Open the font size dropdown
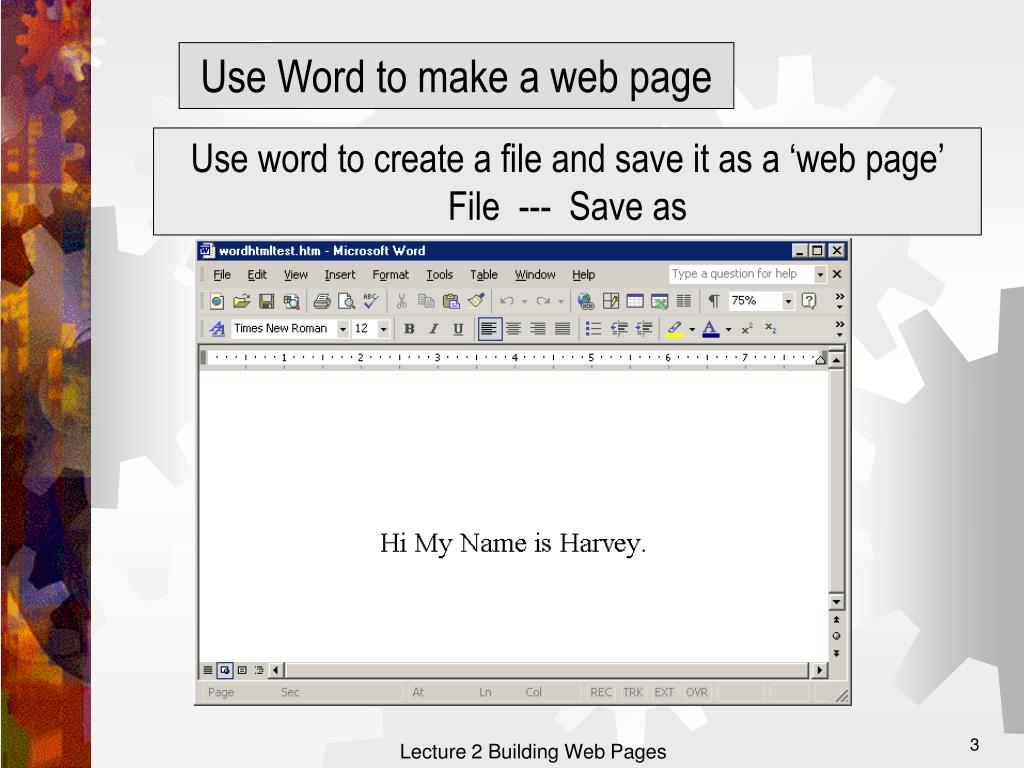 click(x=383, y=329)
